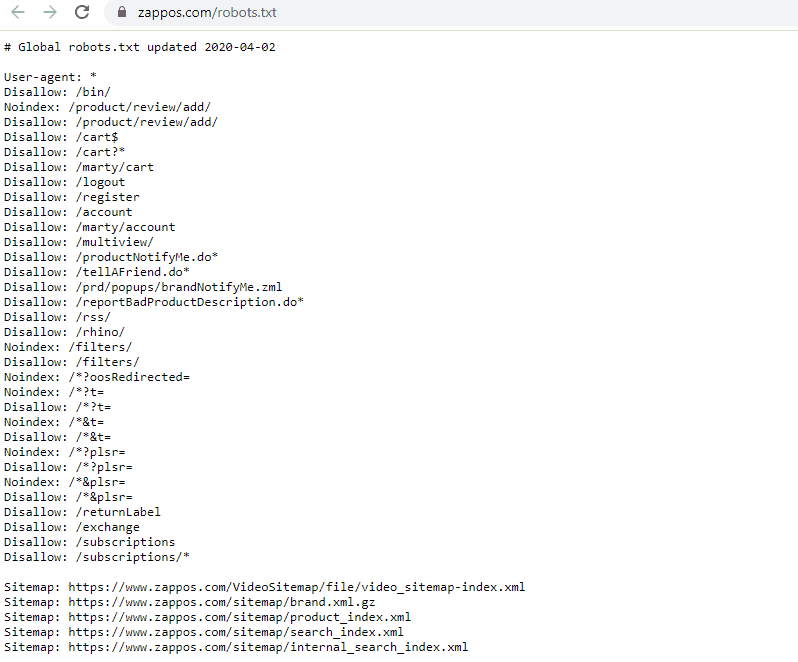Click the 'Disallow: /*&plsr=' line
The image size is (798, 662).
click(68, 498)
